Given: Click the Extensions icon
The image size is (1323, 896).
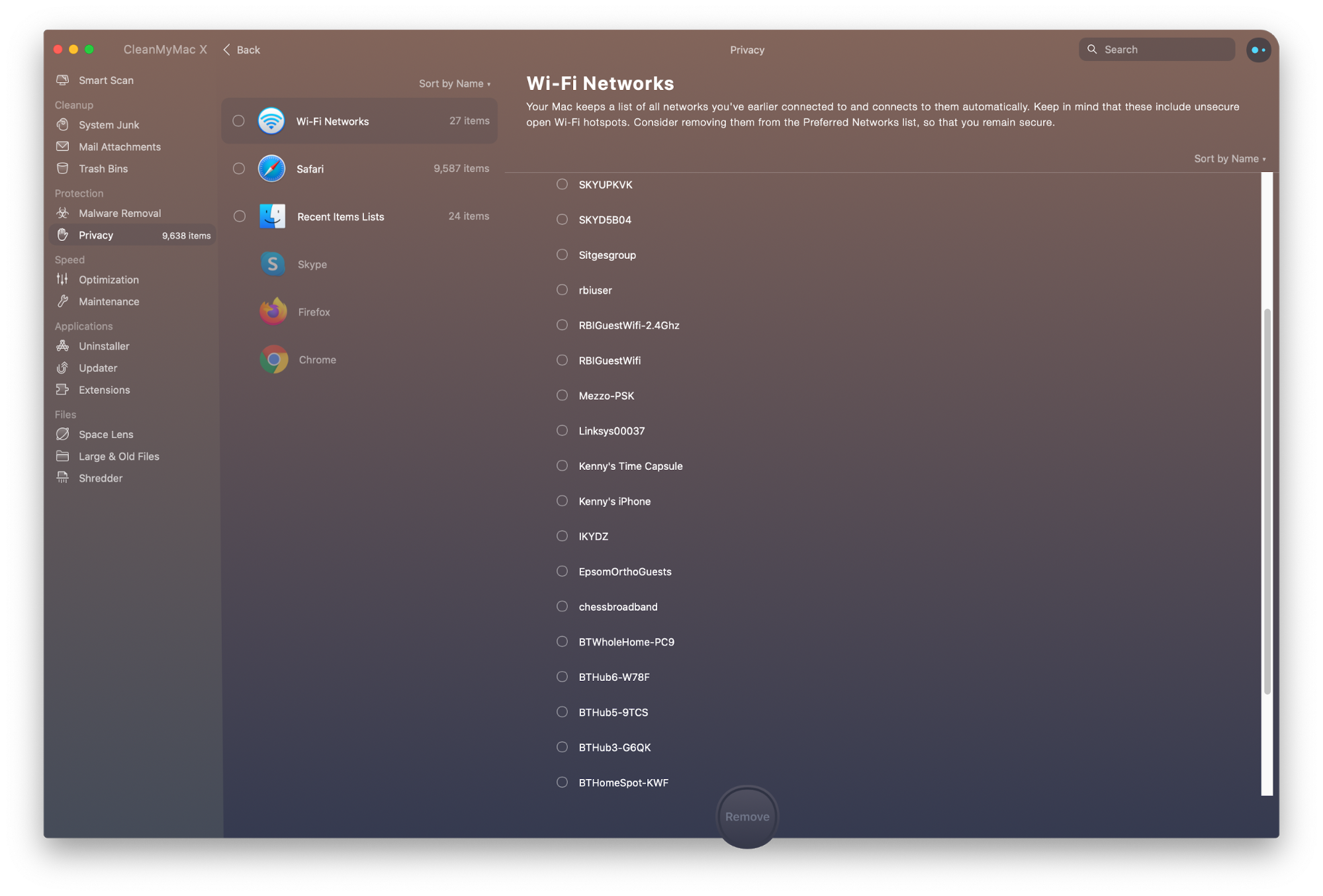Looking at the screenshot, I should coord(63,389).
